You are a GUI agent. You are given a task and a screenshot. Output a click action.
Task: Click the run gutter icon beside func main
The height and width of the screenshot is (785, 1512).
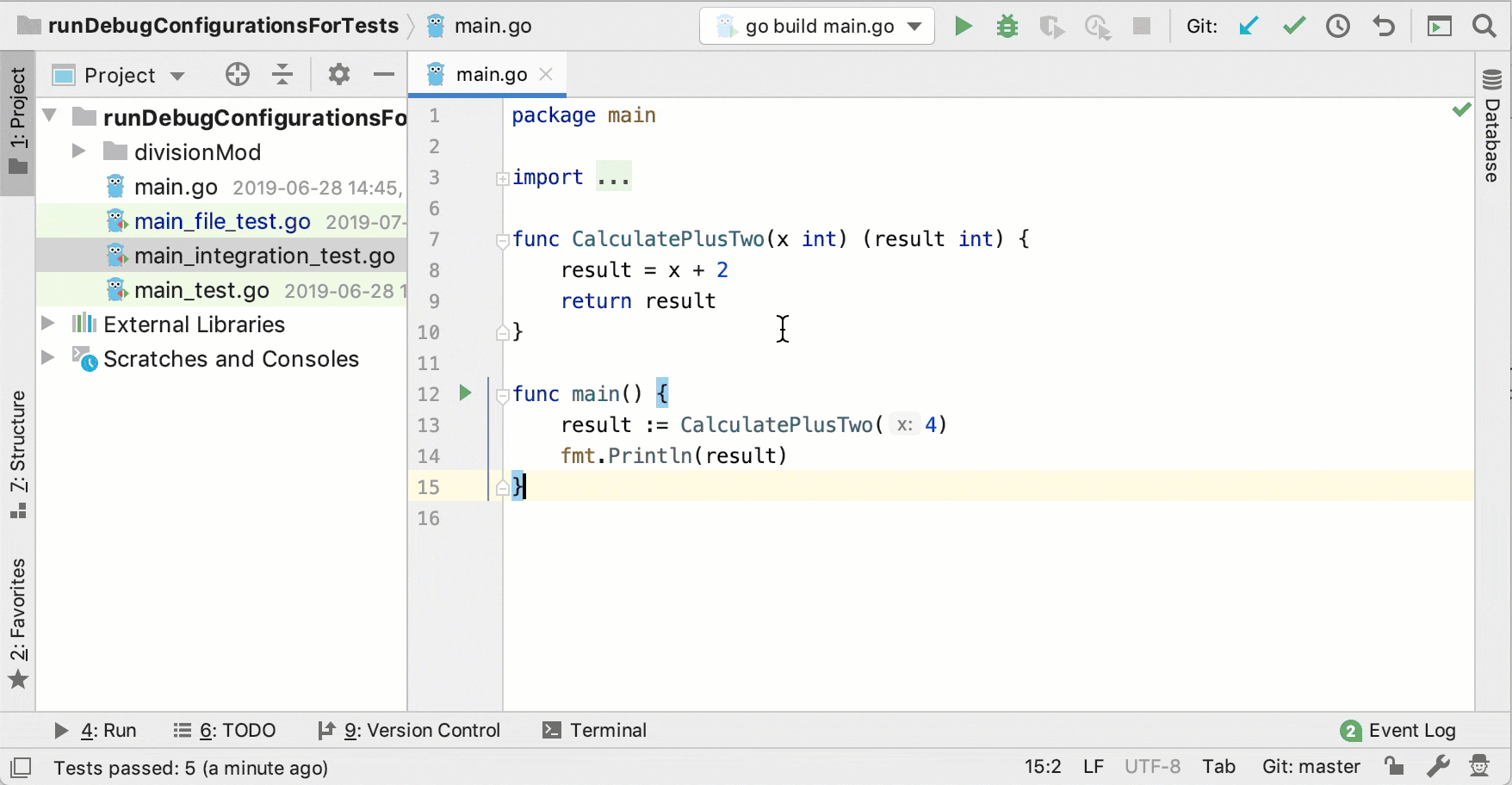[465, 393]
